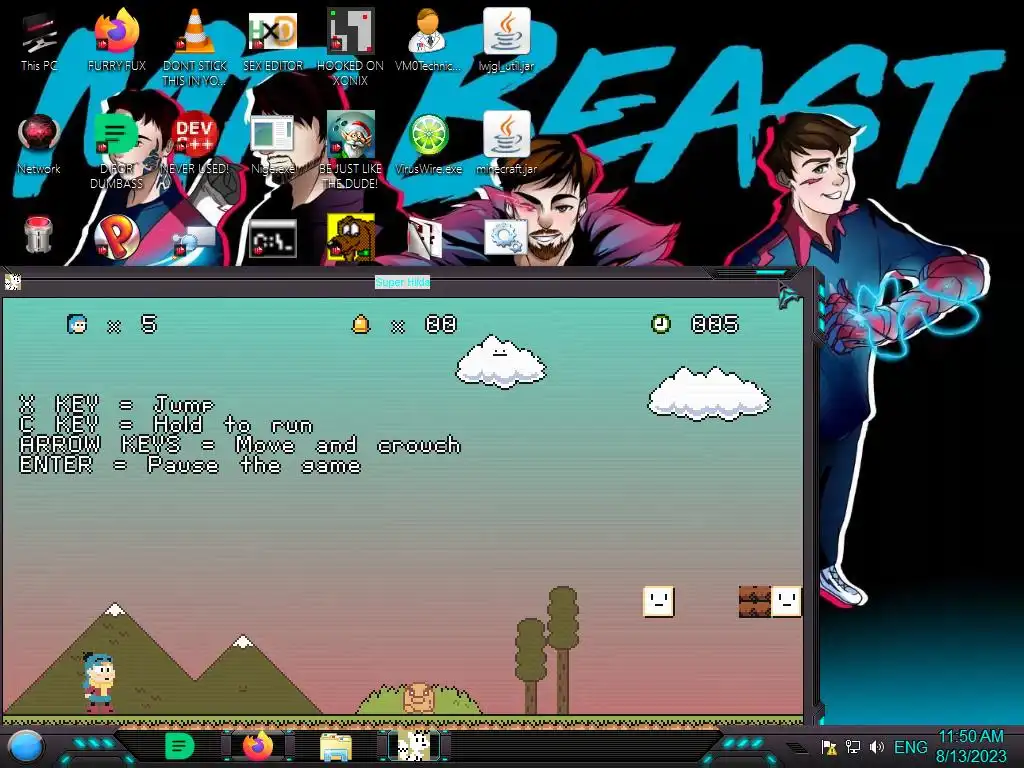Screen dimensions: 1024x768
Task: Click the lone smiling face block
Action: coord(658,601)
